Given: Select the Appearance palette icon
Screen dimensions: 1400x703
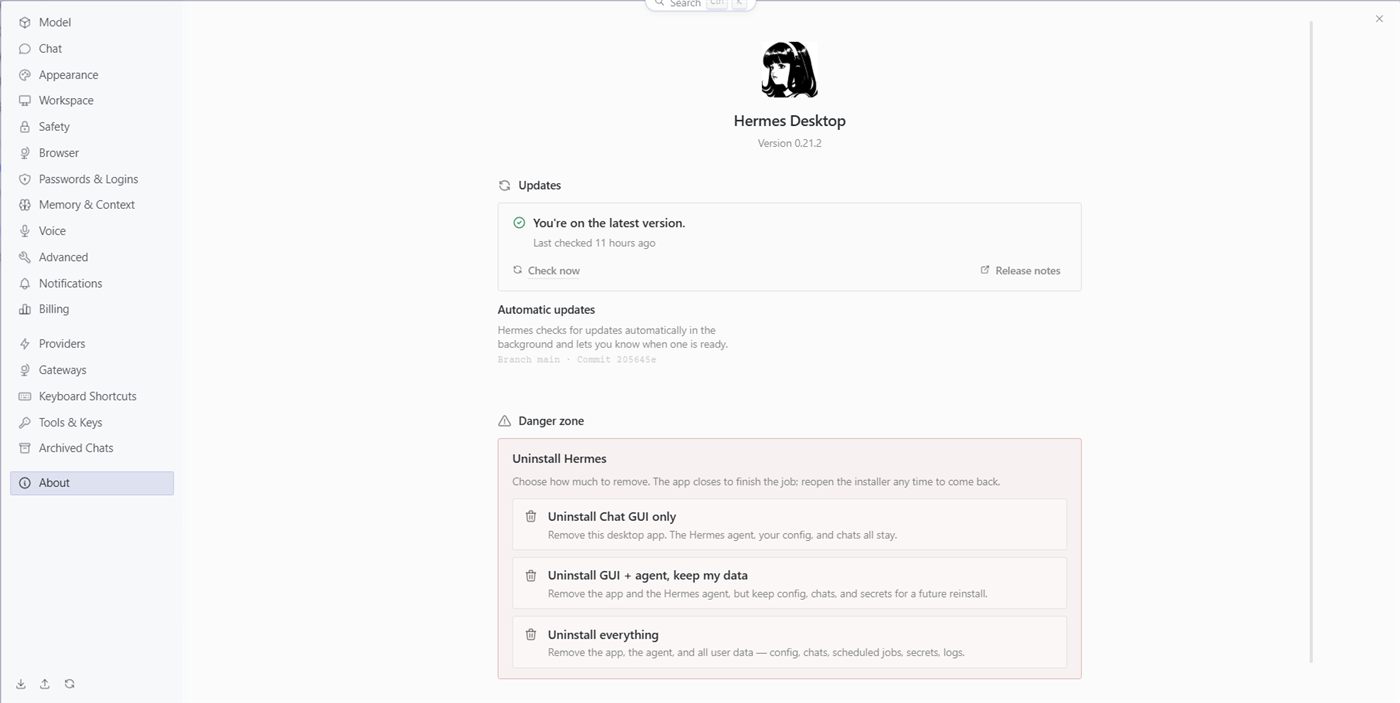Looking at the screenshot, I should [25, 75].
